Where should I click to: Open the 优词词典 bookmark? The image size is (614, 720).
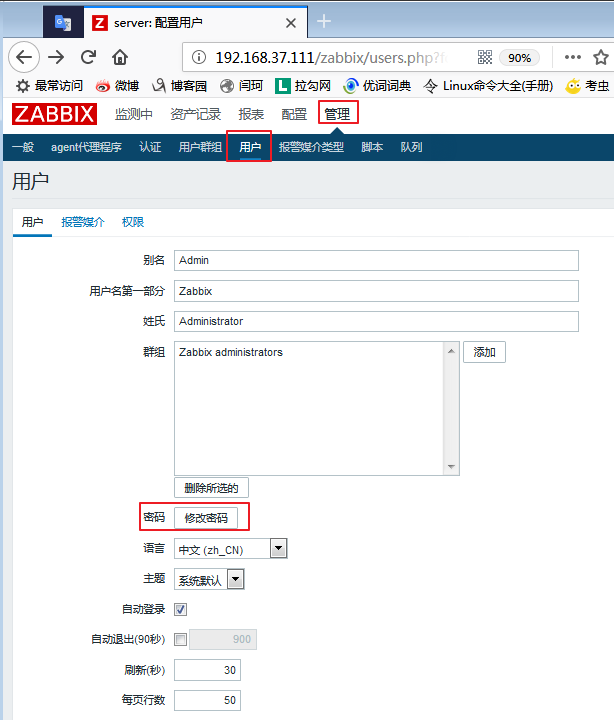pos(377,86)
